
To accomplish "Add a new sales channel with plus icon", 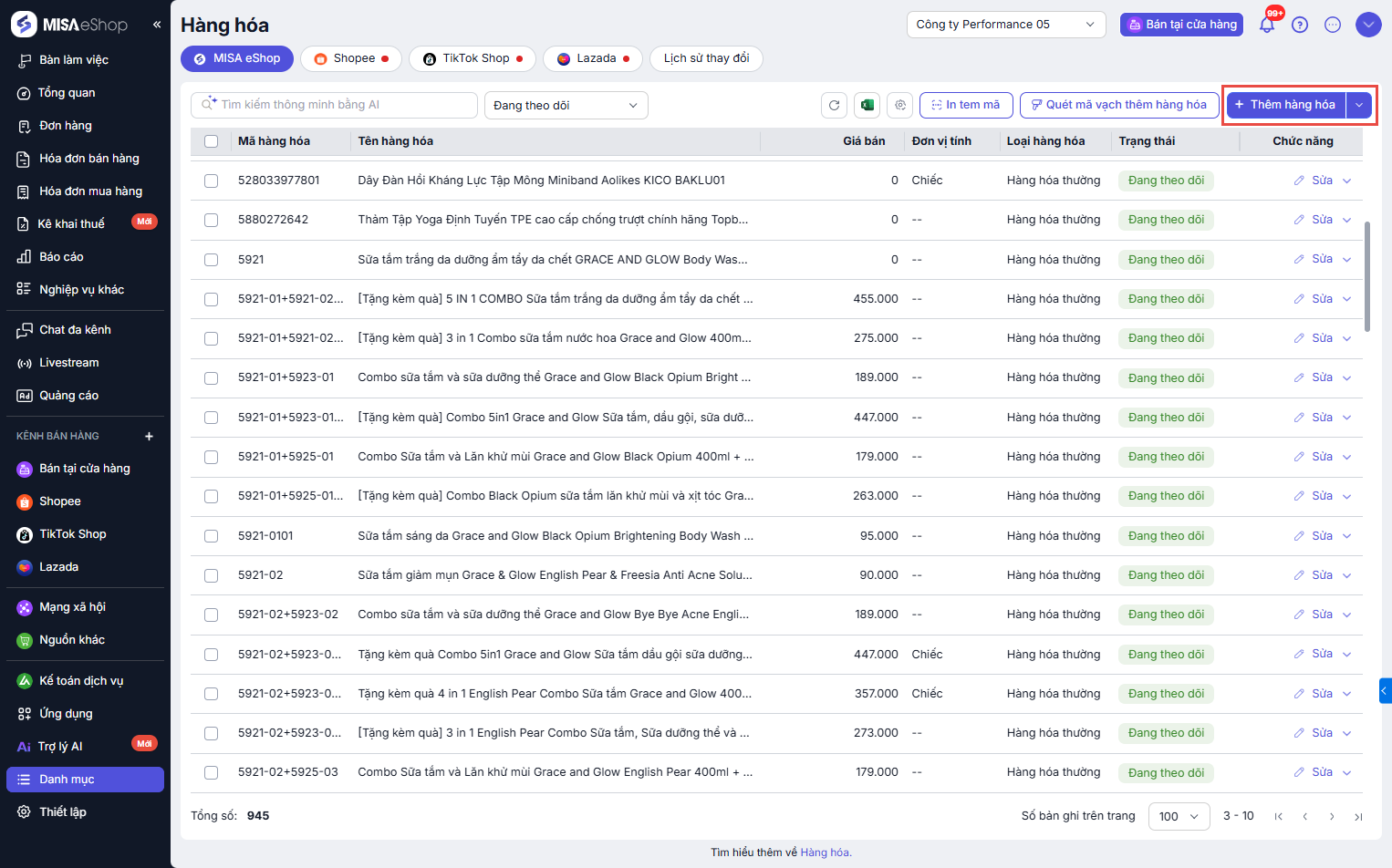I will pyautogui.click(x=150, y=436).
